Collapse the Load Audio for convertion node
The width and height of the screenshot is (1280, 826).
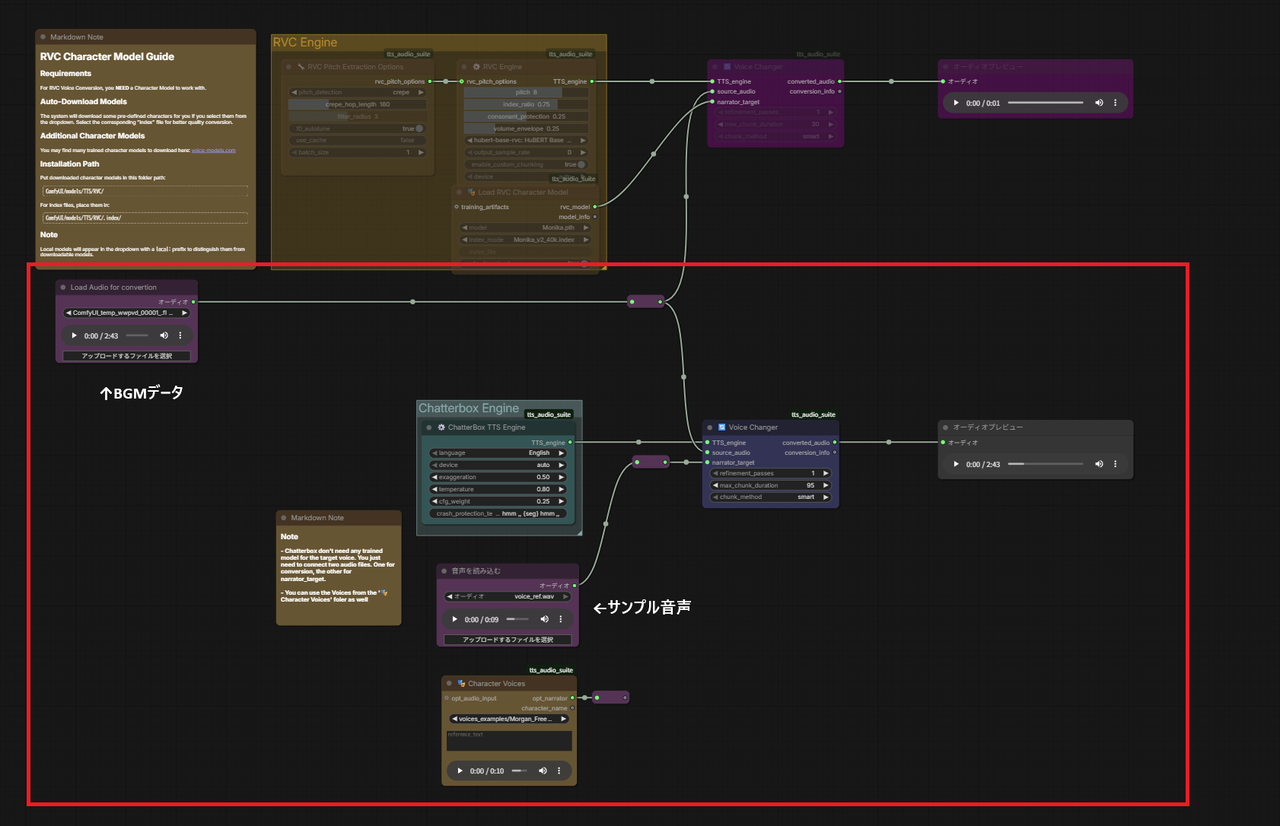(62, 287)
